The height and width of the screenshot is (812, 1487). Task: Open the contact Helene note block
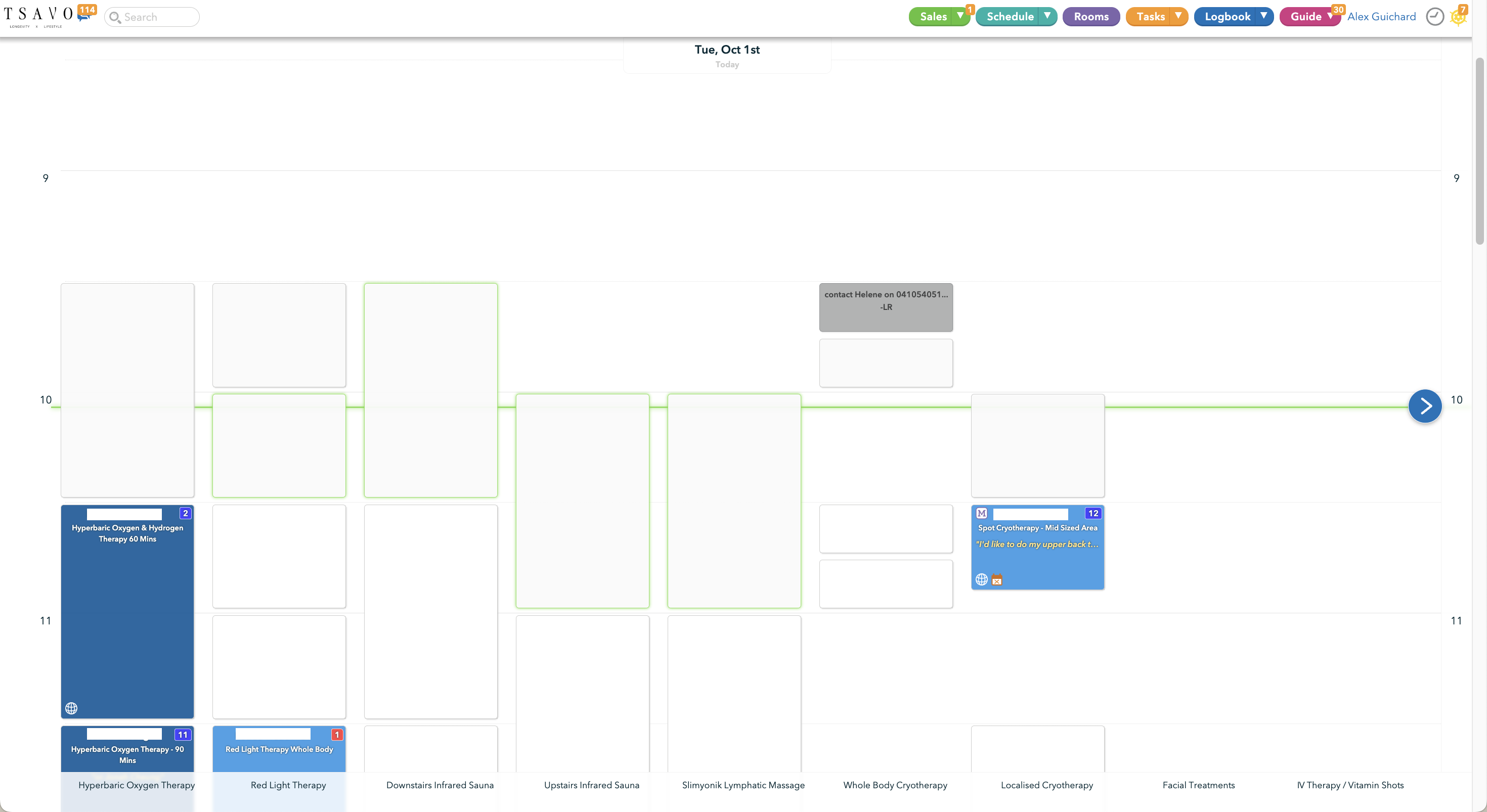(x=886, y=307)
